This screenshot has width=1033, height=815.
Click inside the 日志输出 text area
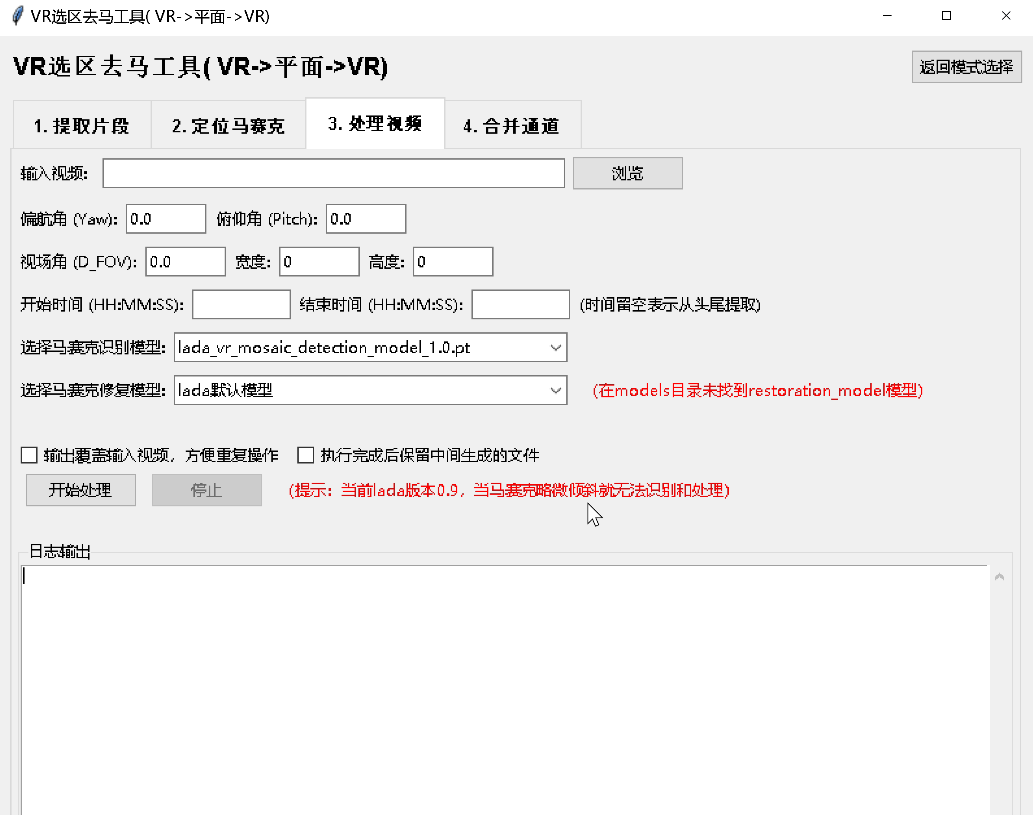pos(505,689)
